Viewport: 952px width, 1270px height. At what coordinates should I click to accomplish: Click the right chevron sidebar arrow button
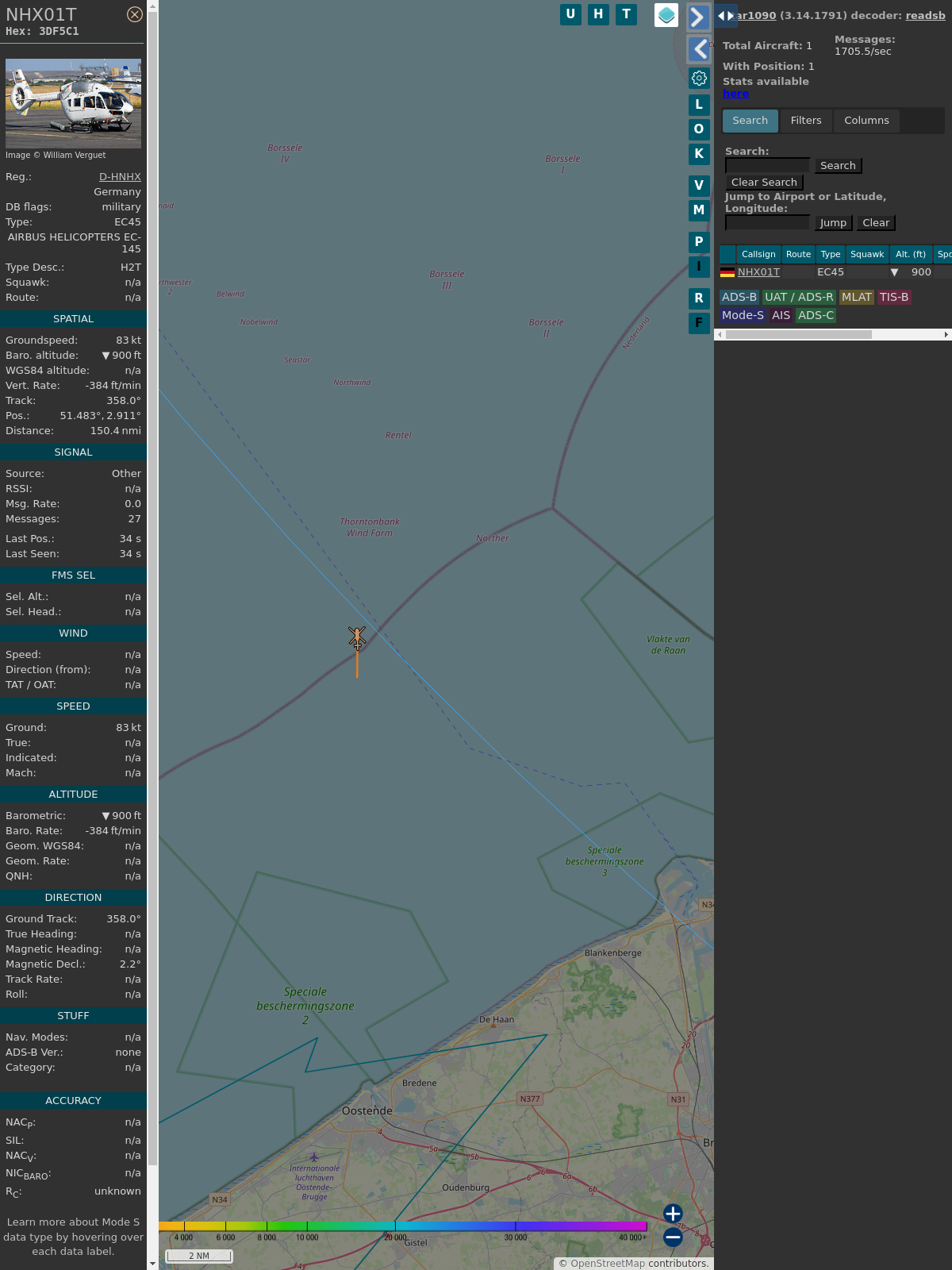click(x=698, y=17)
